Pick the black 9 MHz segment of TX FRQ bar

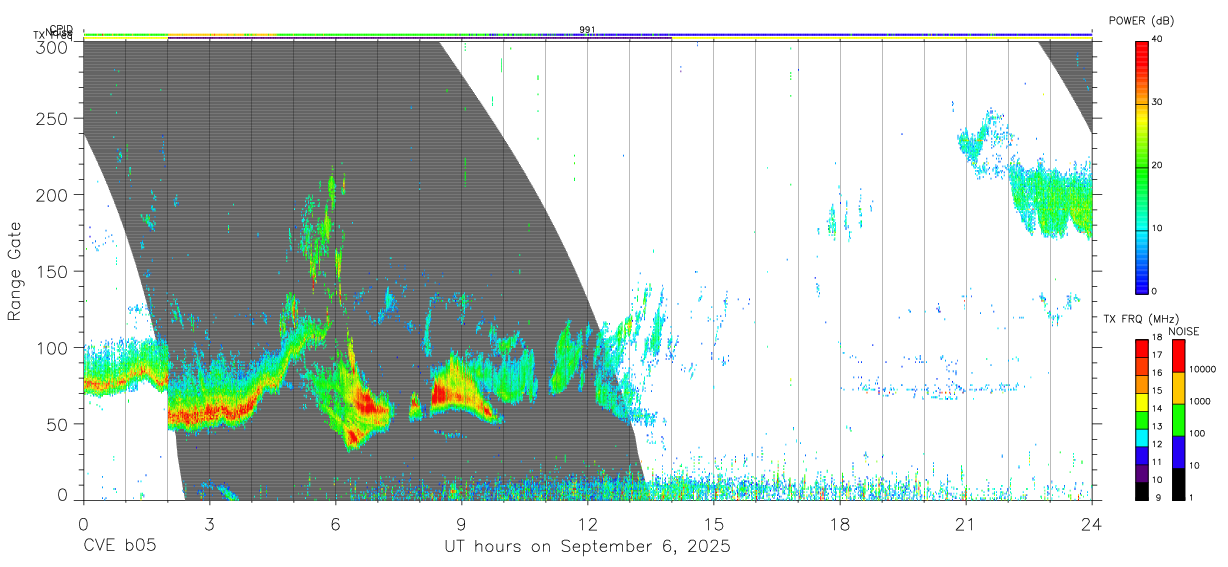(x=1142, y=490)
